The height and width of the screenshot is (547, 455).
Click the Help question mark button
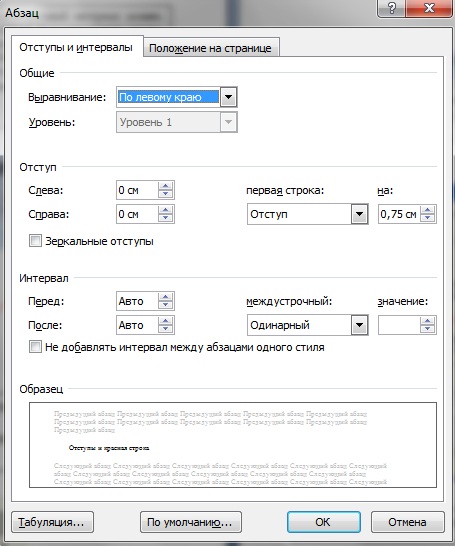392,8
